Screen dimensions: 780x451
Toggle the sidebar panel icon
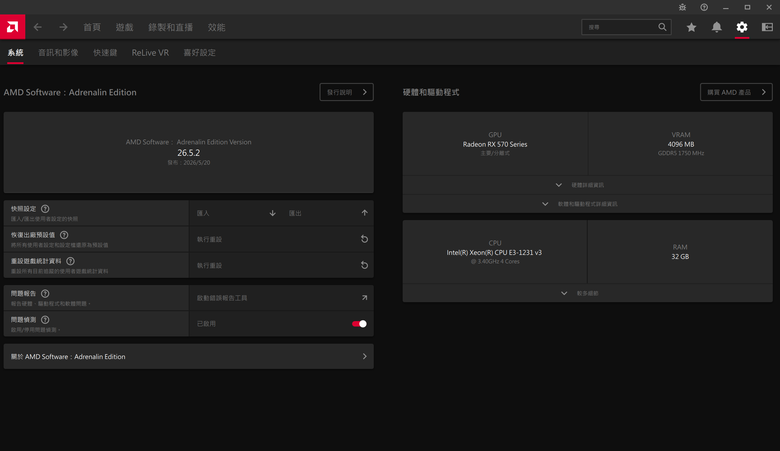(767, 27)
